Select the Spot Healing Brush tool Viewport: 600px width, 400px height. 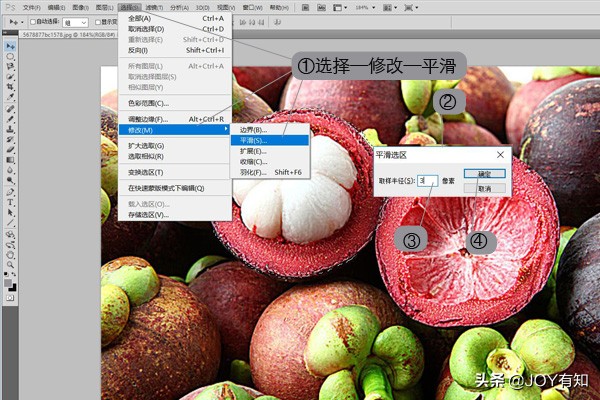[x=10, y=109]
